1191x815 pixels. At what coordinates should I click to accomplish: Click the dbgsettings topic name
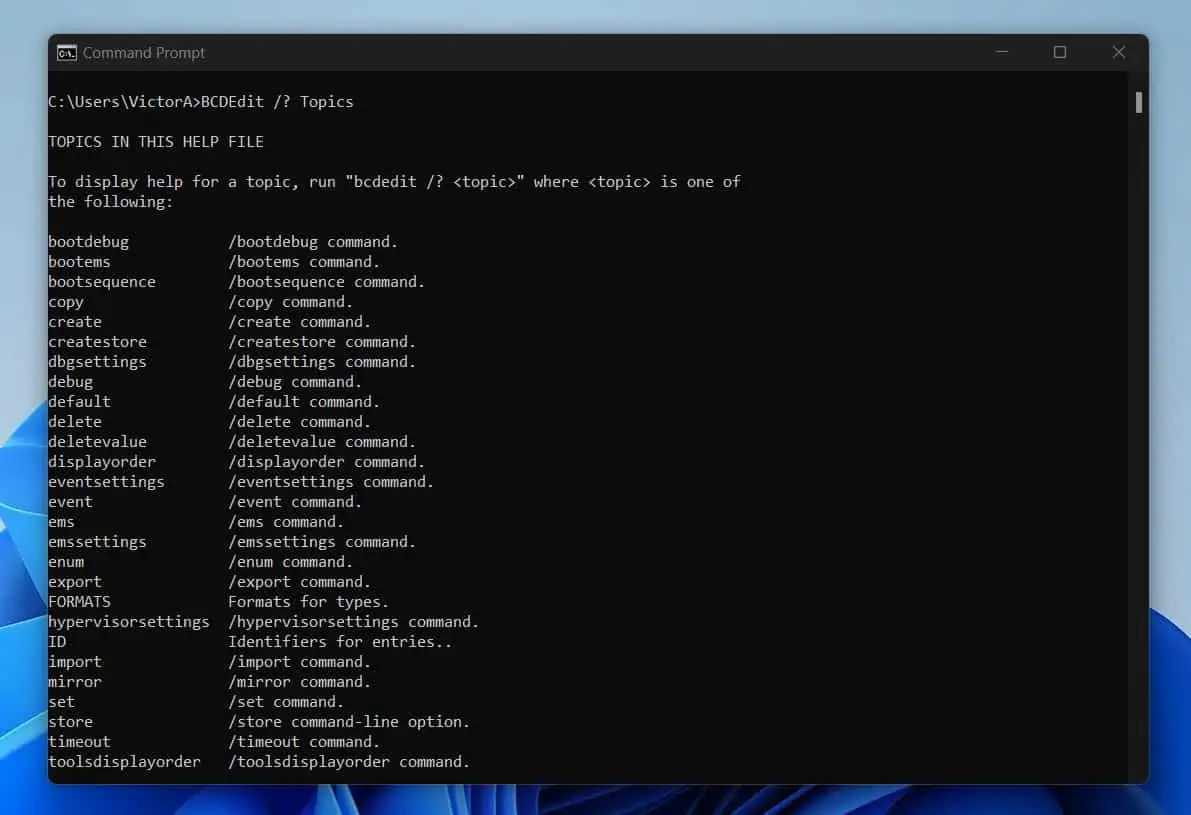[97, 362]
